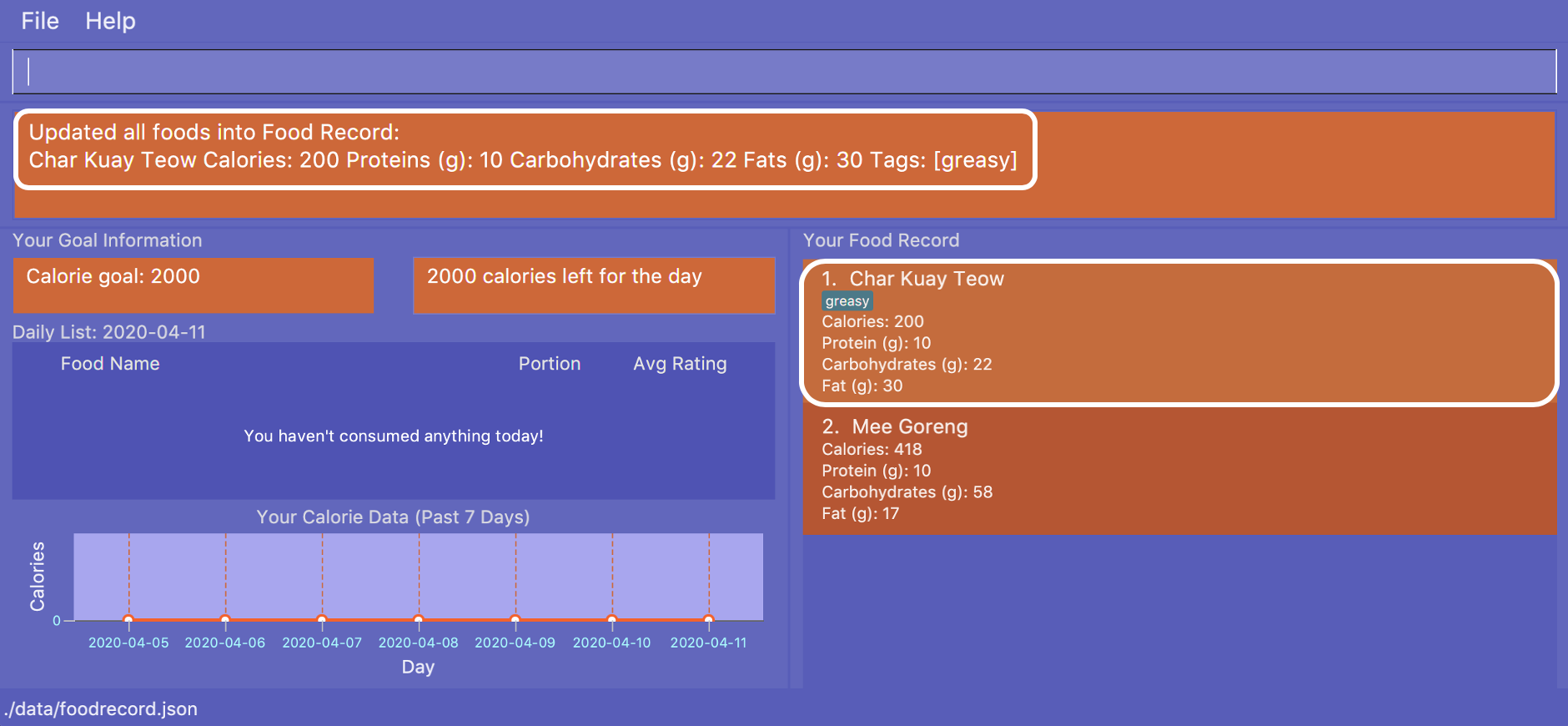Click the Daily List: 2020-04-11 label
Screen dimensions: 1568x726
point(109,332)
